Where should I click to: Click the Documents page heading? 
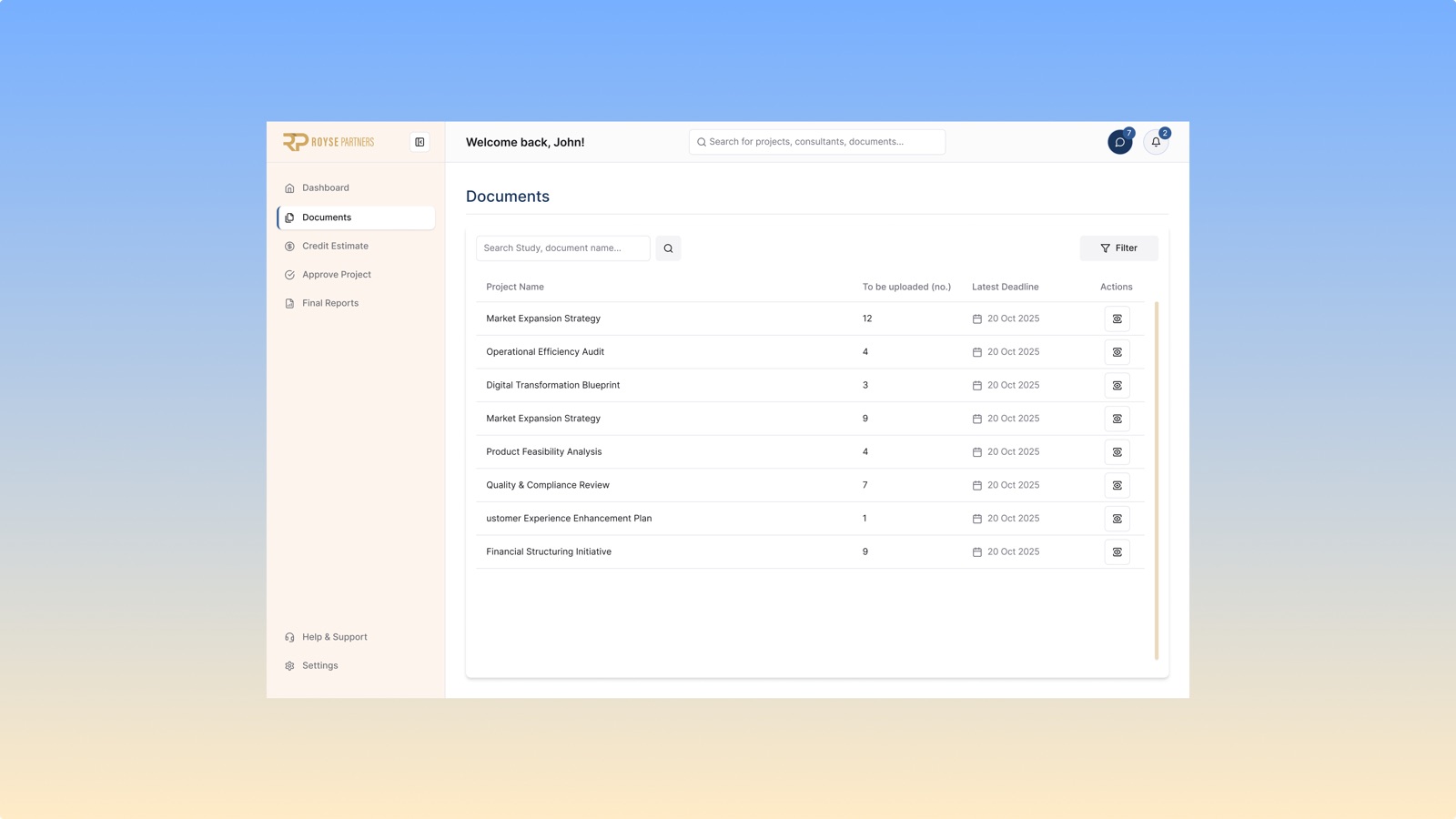pos(508,197)
